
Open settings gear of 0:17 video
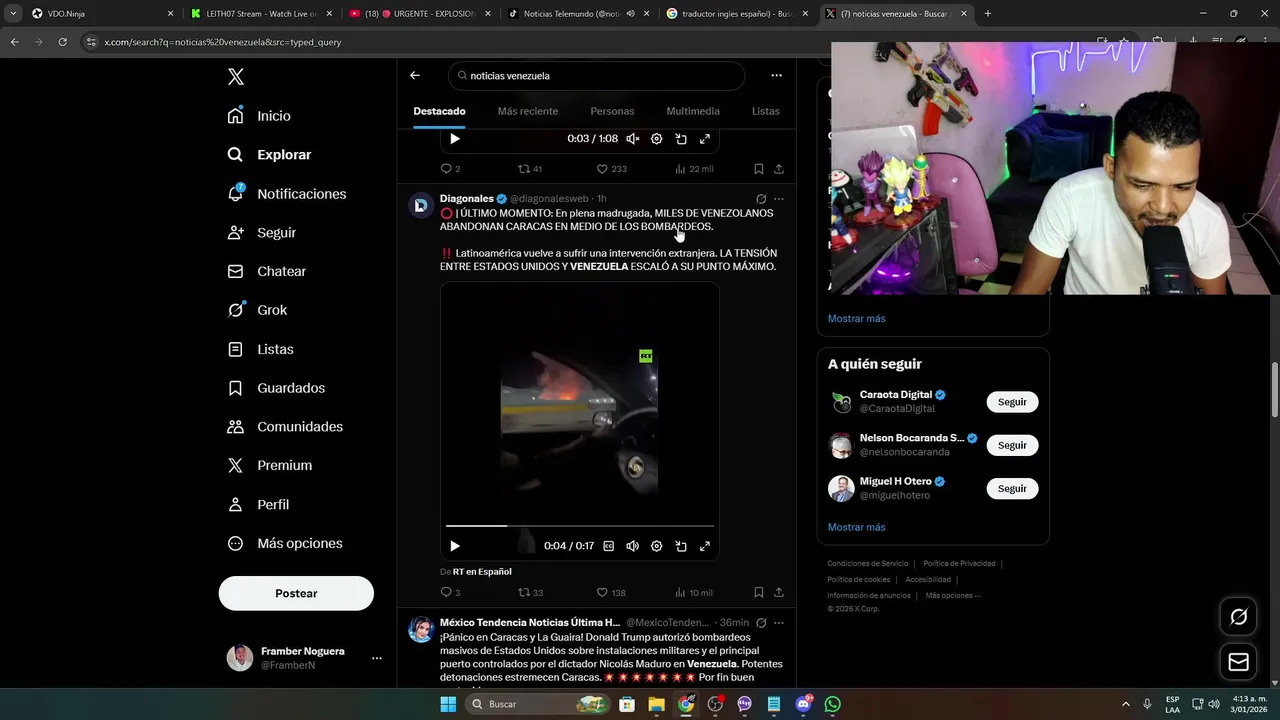[x=657, y=546]
